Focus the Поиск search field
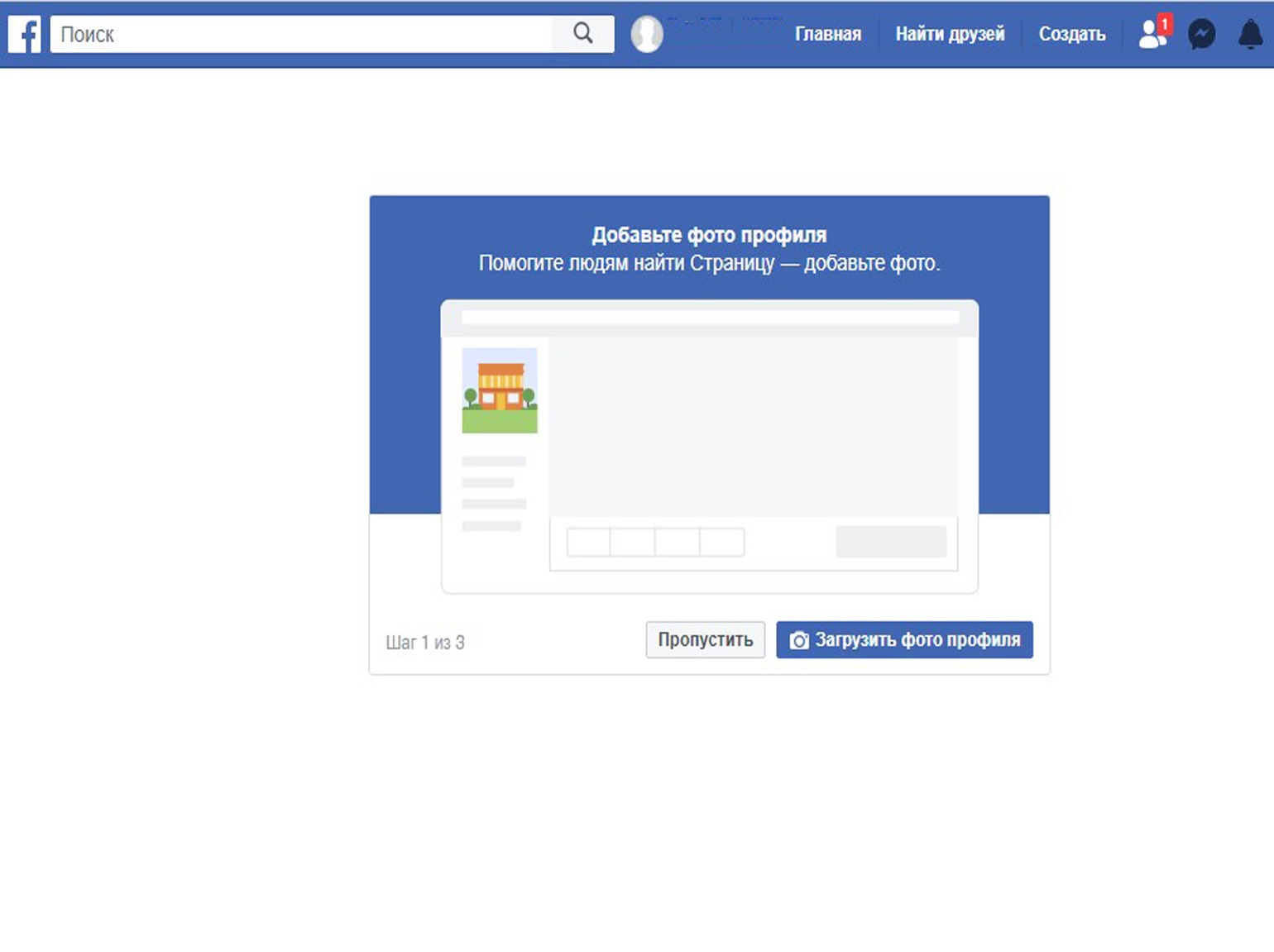The width and height of the screenshot is (1274, 952). 302,35
